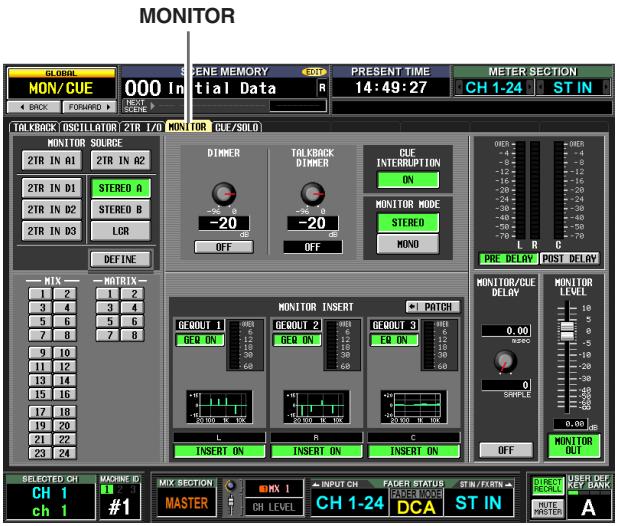Select MIX bus 24 button
Screen dimensions: 620x526
(x=65, y=453)
